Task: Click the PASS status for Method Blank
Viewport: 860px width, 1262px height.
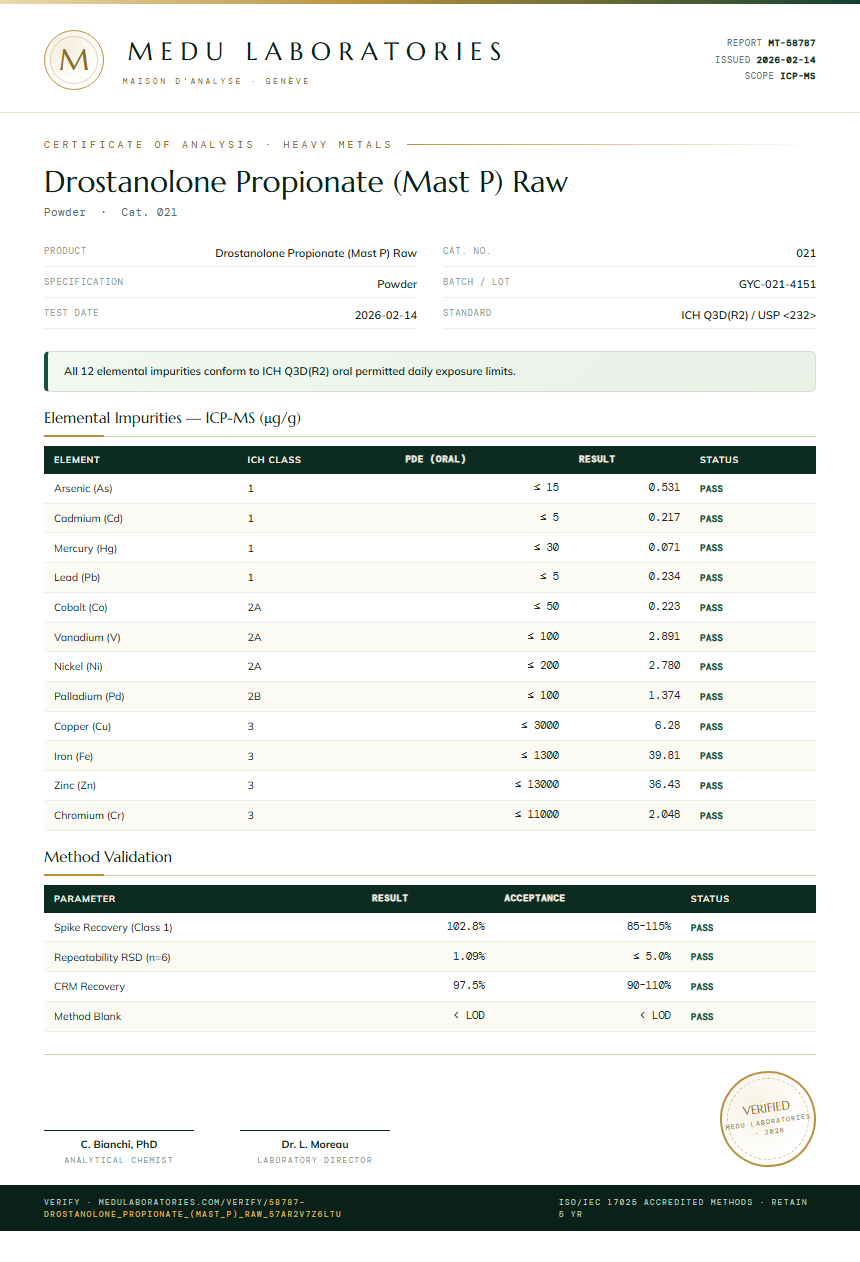Action: (702, 1017)
